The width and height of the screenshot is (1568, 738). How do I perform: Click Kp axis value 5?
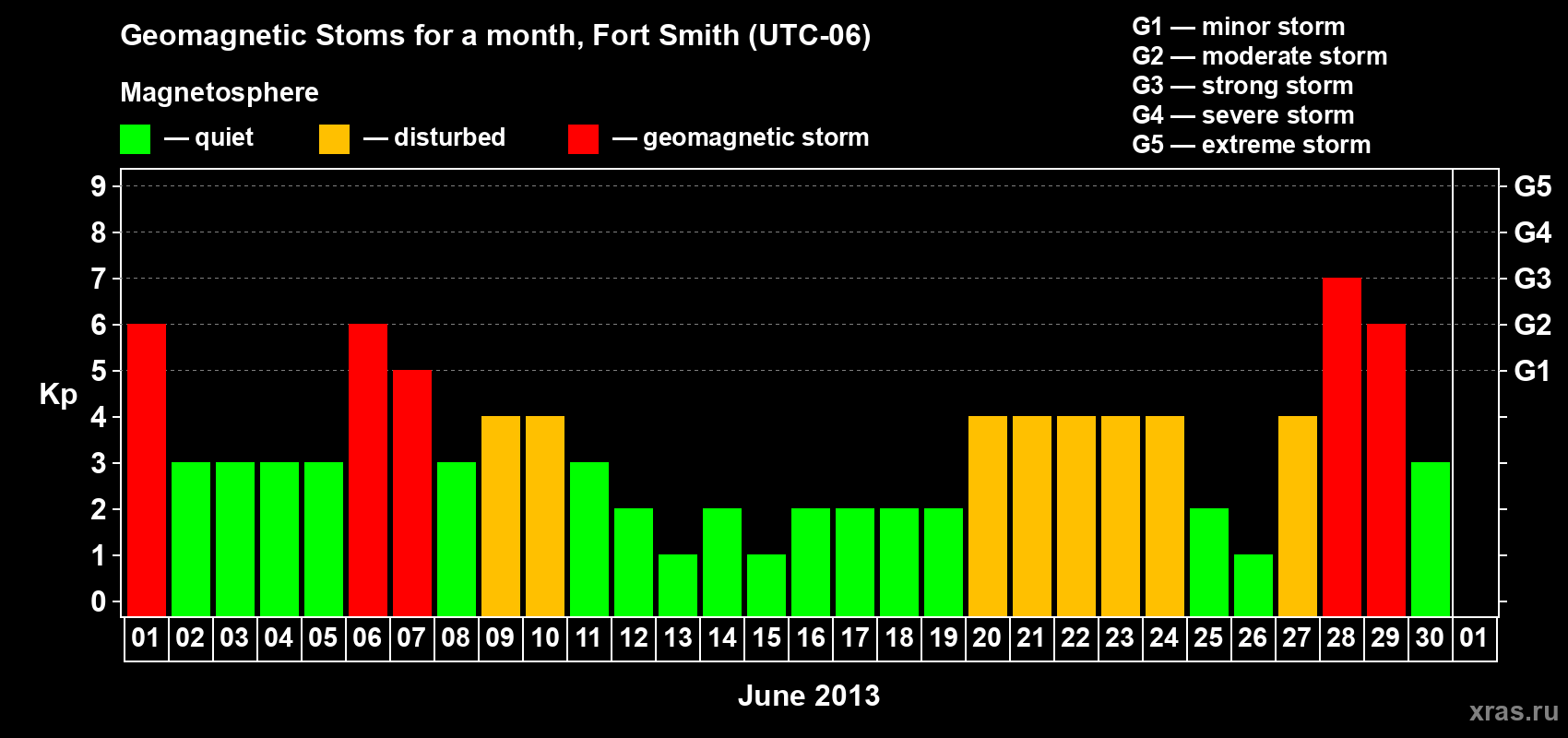(99, 371)
